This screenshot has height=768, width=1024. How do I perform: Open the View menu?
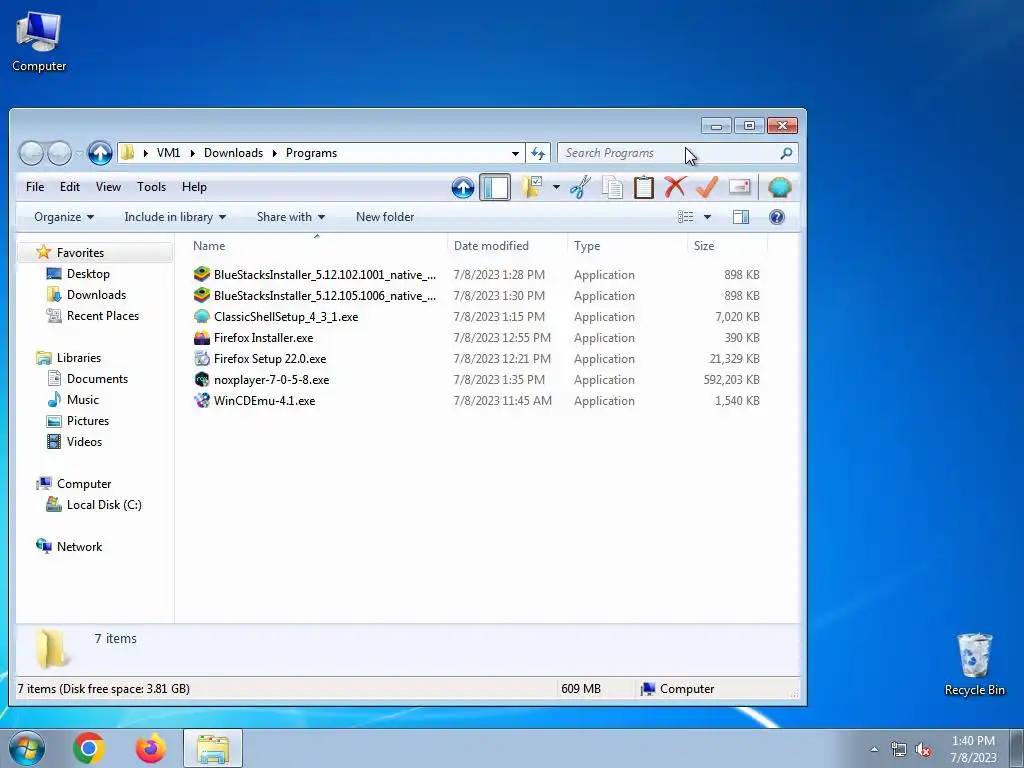click(x=108, y=187)
